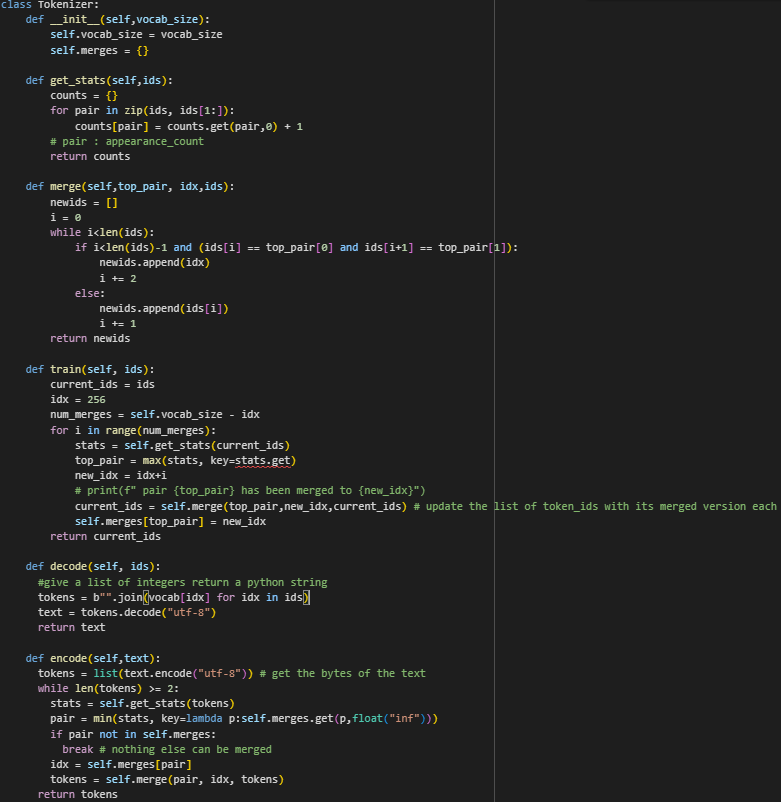781x802 pixels.
Task: Click the 'i += 1' line
Action: (118, 324)
